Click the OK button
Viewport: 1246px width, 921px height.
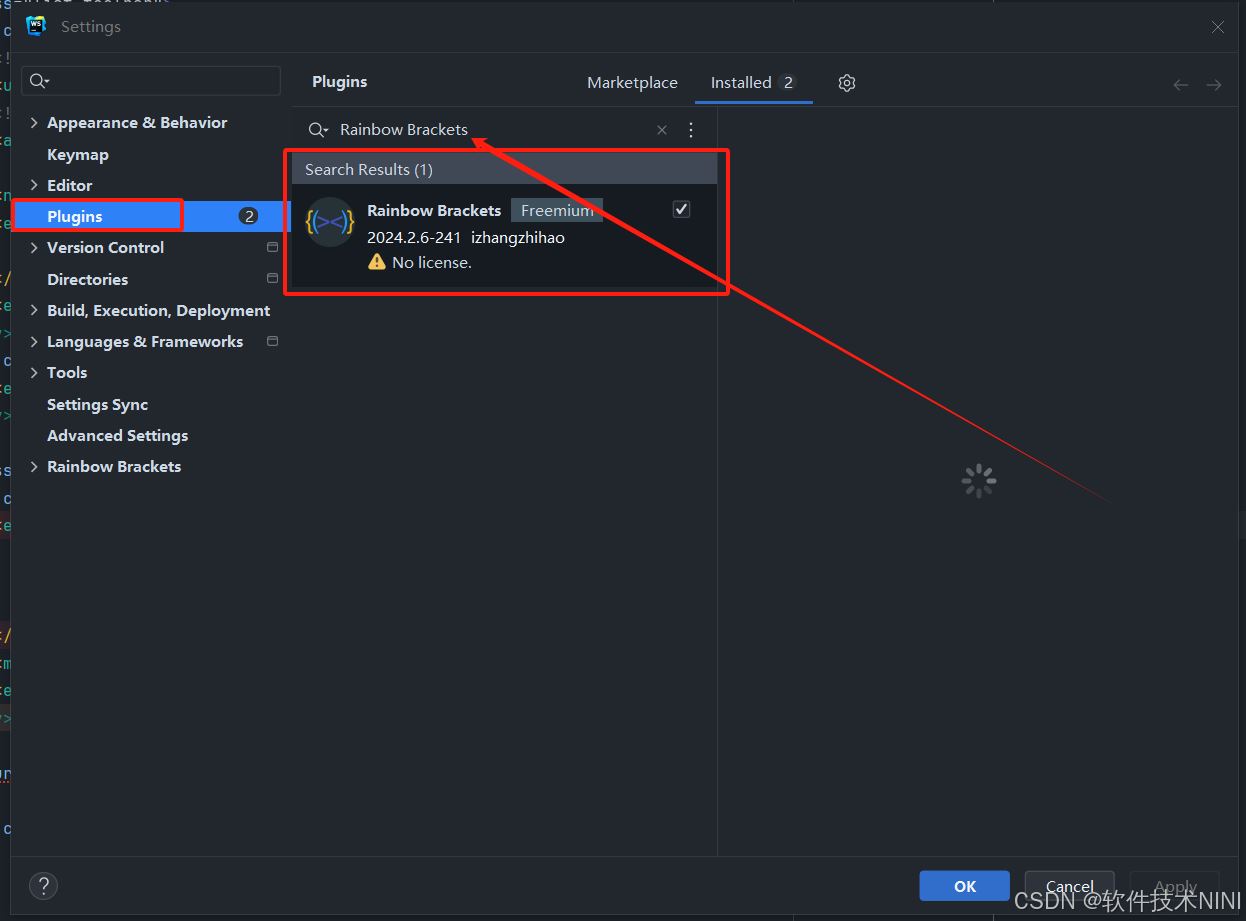(964, 886)
